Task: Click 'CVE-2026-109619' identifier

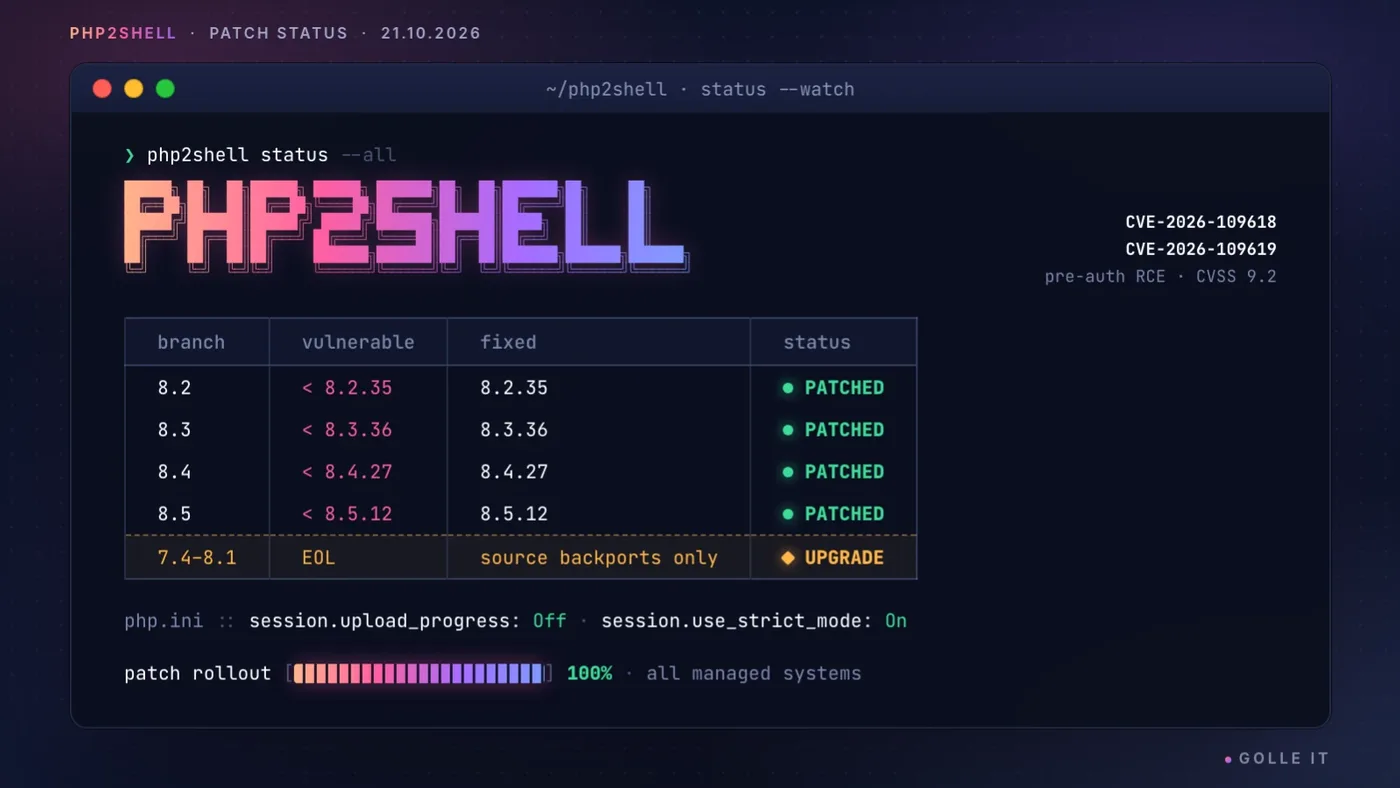Action: tap(1201, 249)
